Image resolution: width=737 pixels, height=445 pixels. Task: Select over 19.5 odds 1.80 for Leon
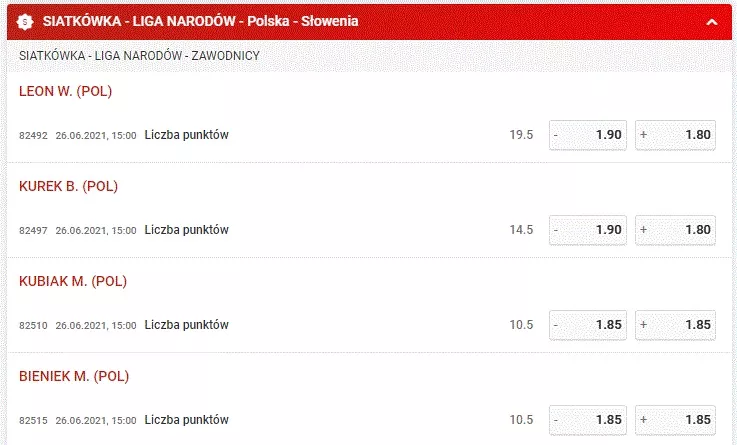(x=675, y=135)
